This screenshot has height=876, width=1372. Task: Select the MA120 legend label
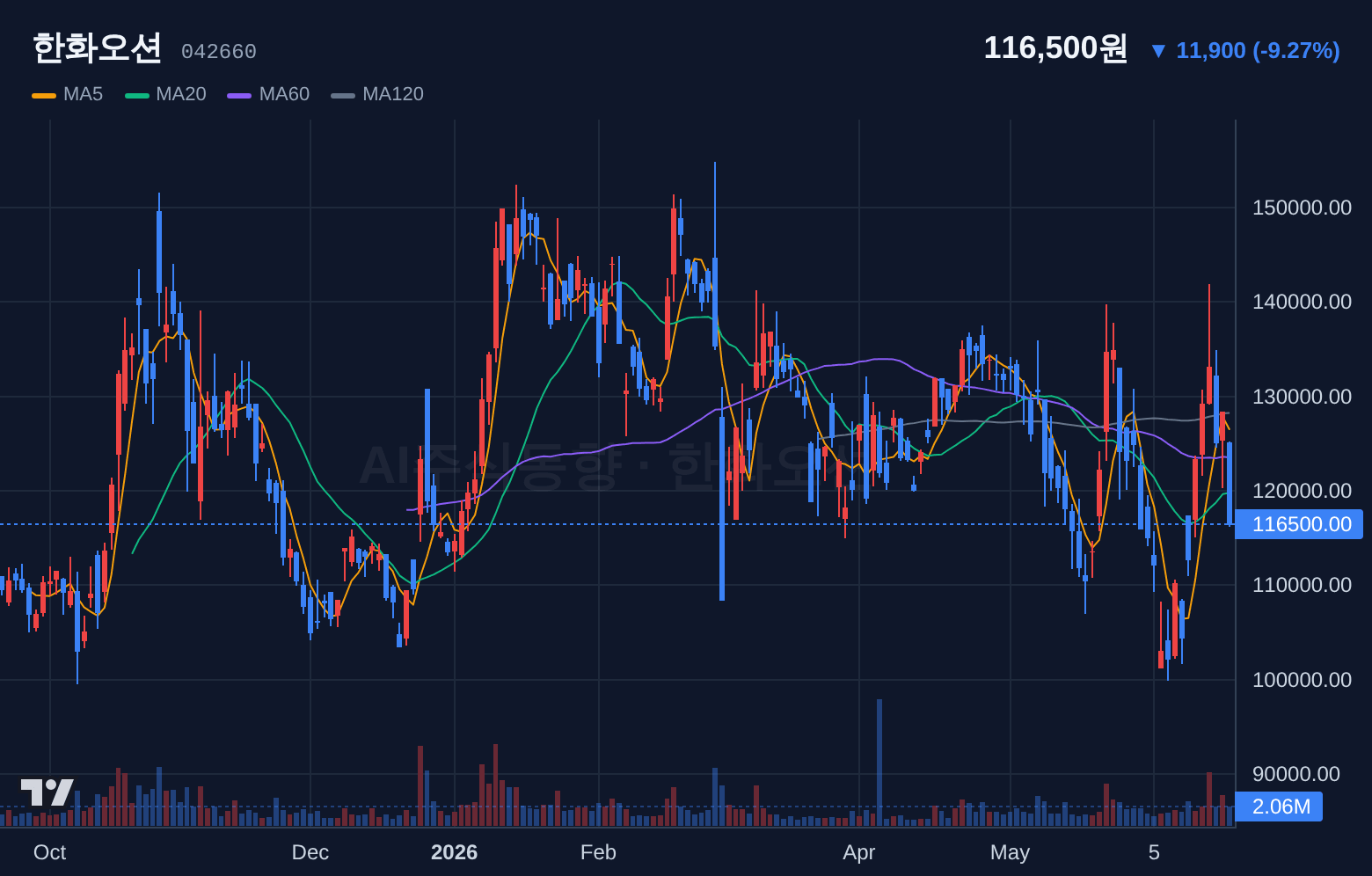[x=393, y=94]
